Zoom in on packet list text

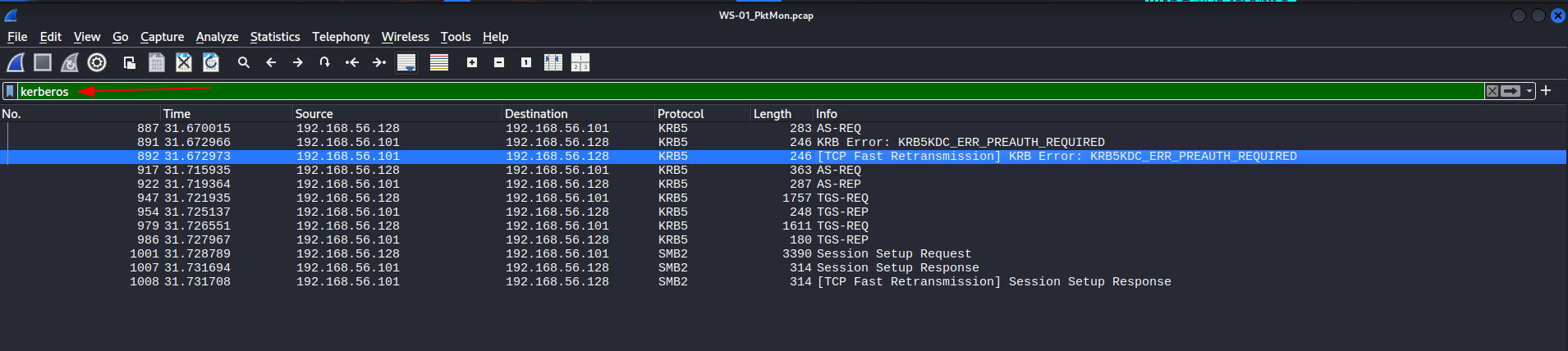pyautogui.click(x=472, y=62)
